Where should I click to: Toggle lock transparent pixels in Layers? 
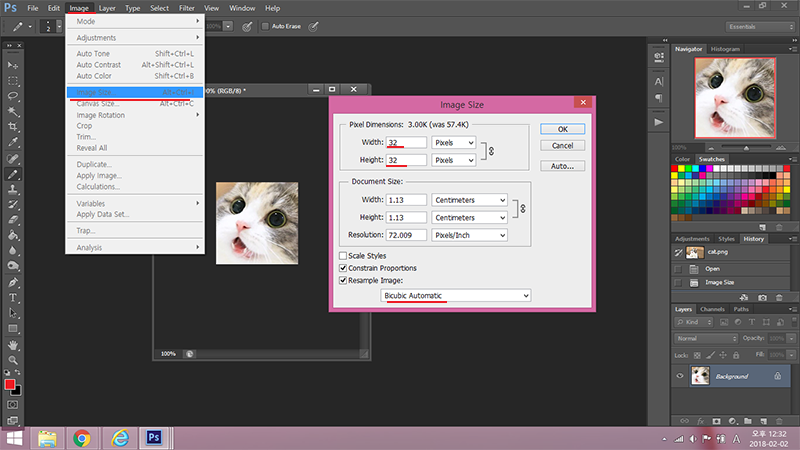point(697,355)
